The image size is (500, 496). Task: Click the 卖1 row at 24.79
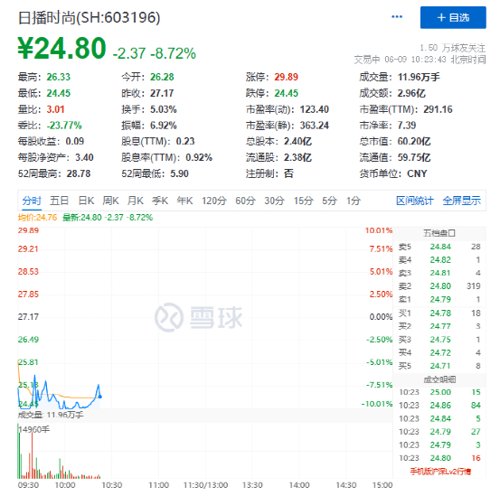[439, 299]
